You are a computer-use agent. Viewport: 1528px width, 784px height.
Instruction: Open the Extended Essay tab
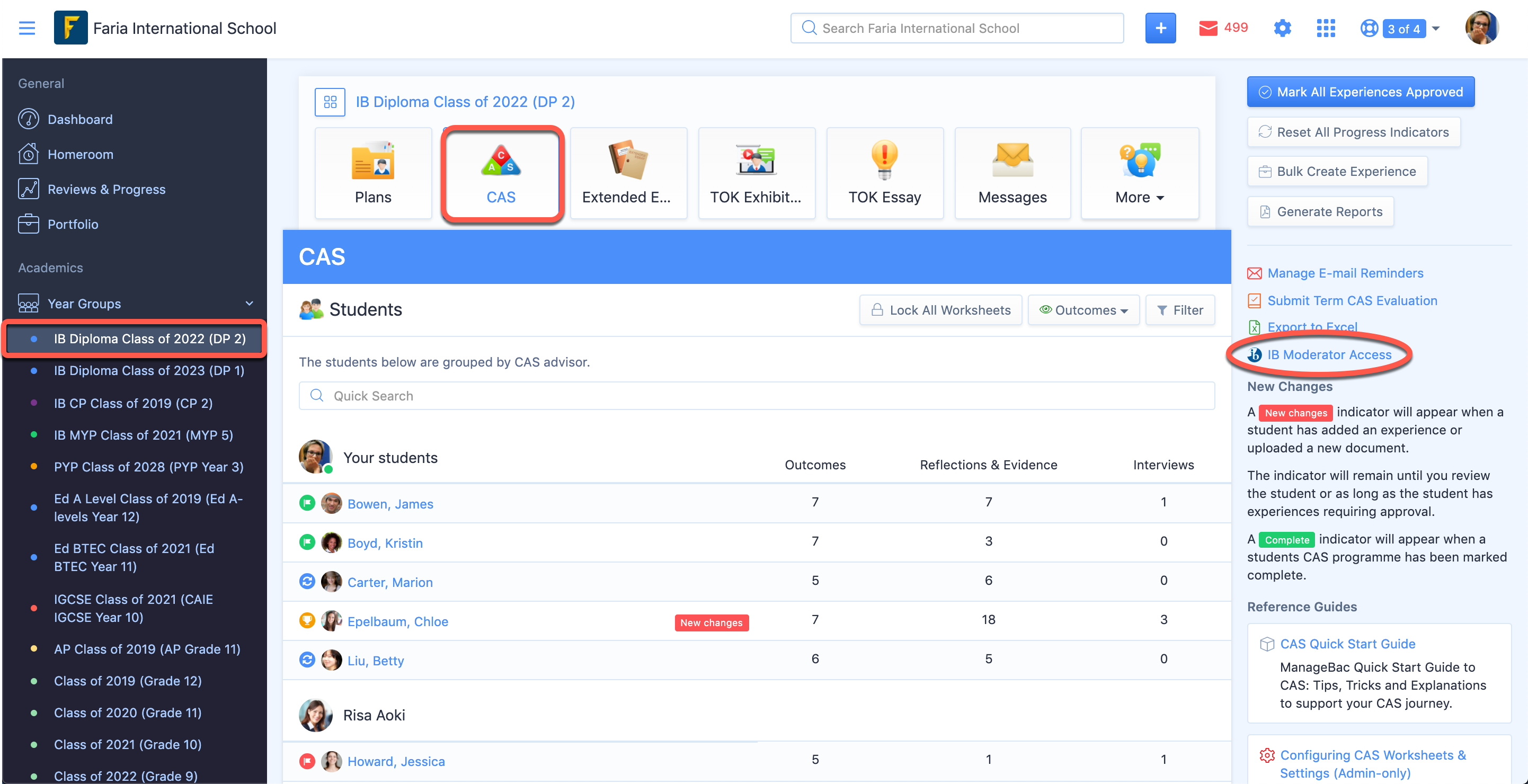(628, 173)
